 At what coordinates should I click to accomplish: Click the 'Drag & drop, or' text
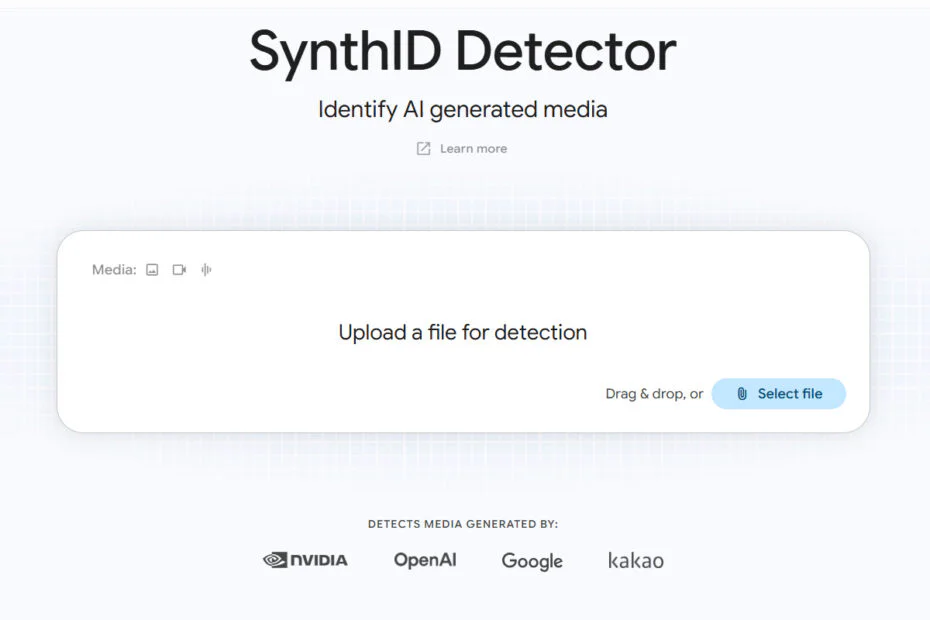tap(654, 394)
